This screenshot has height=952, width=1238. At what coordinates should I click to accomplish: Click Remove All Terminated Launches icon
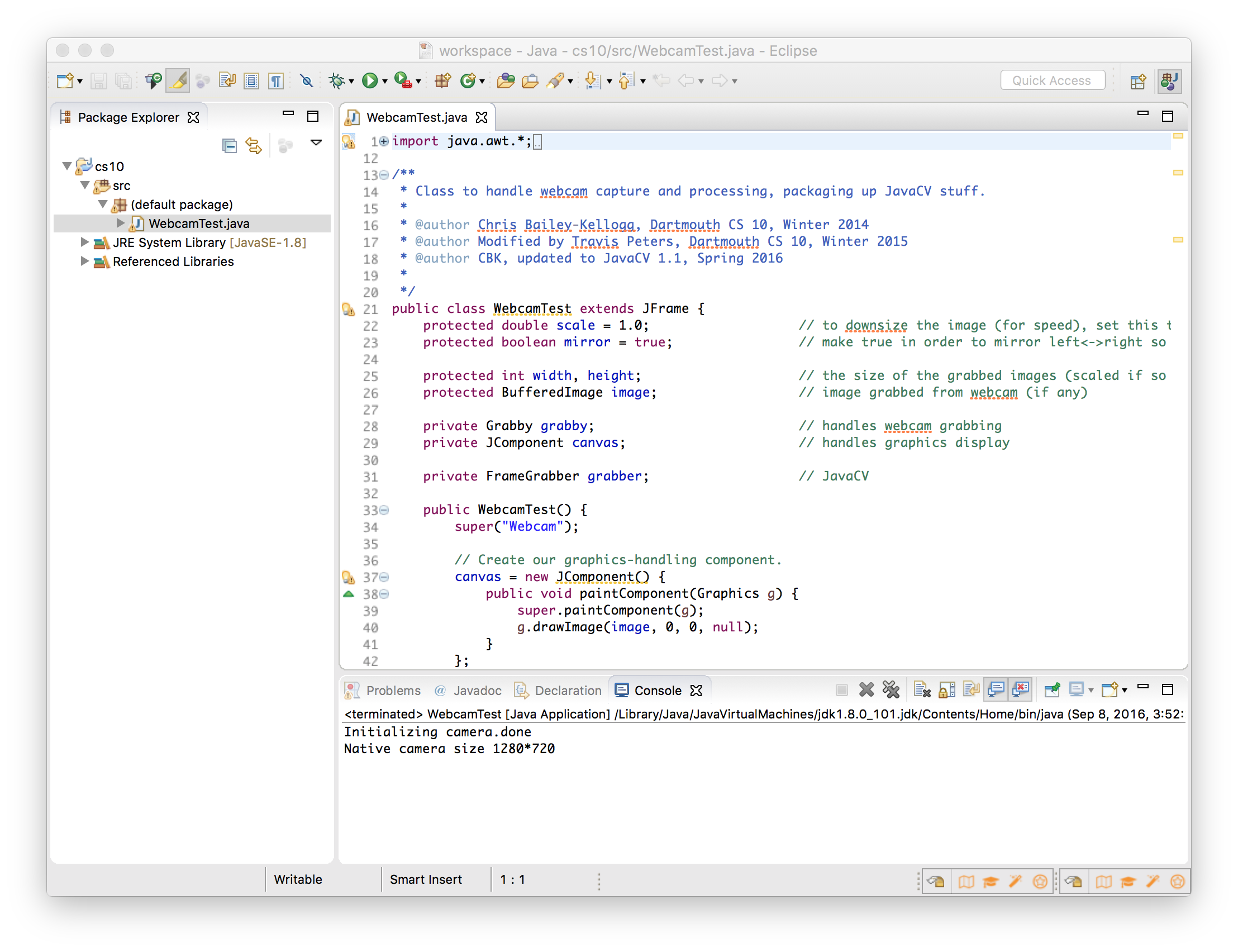[x=891, y=689]
